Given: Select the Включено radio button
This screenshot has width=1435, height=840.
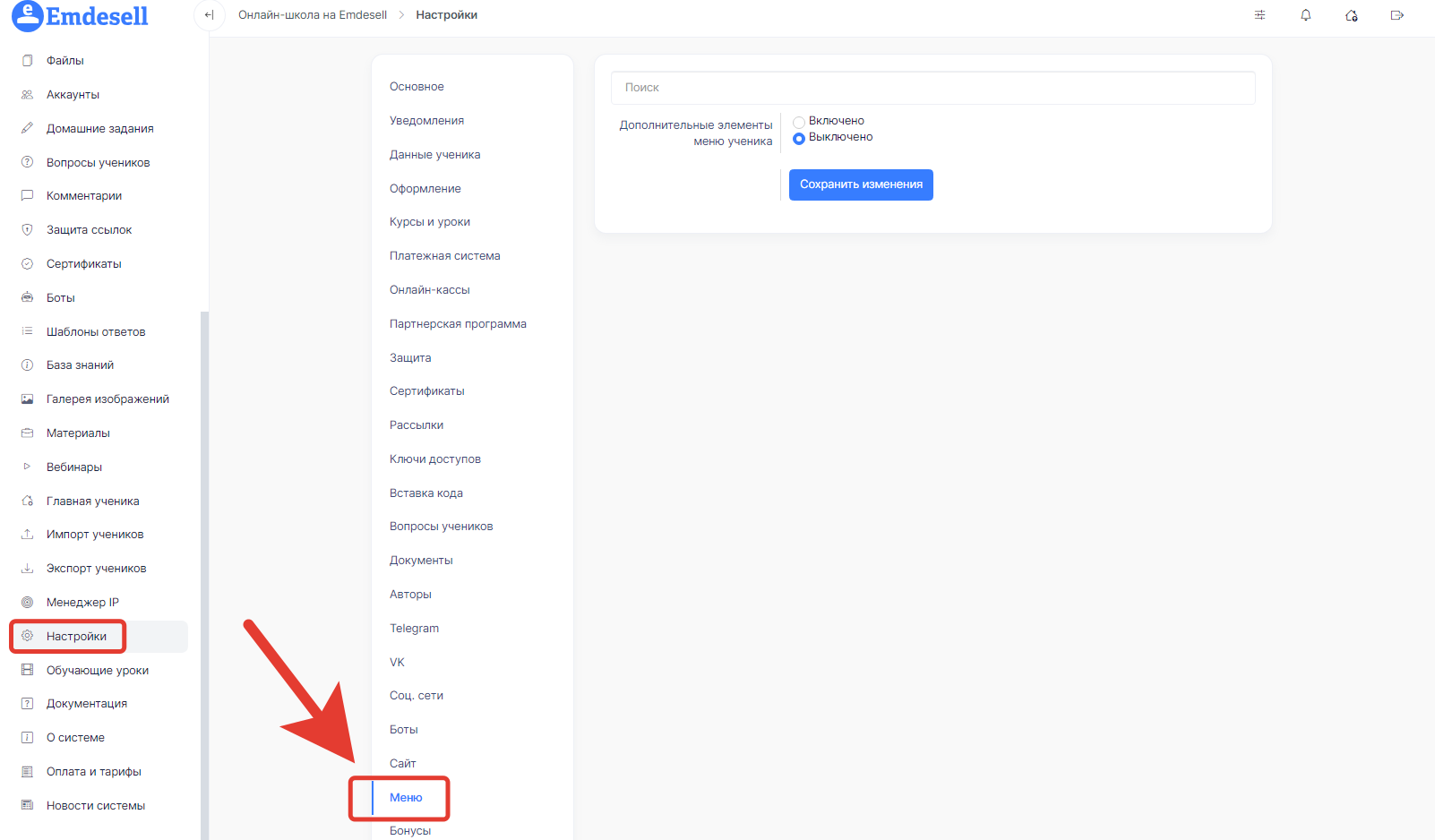Looking at the screenshot, I should tap(799, 122).
